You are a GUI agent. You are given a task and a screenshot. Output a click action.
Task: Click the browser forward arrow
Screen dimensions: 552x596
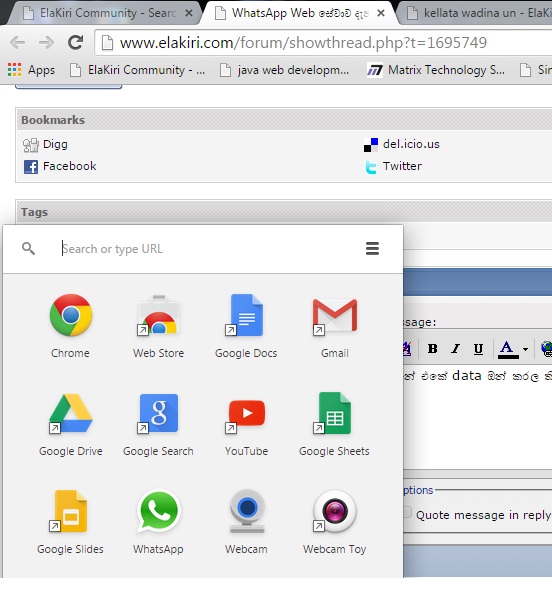(x=46, y=43)
